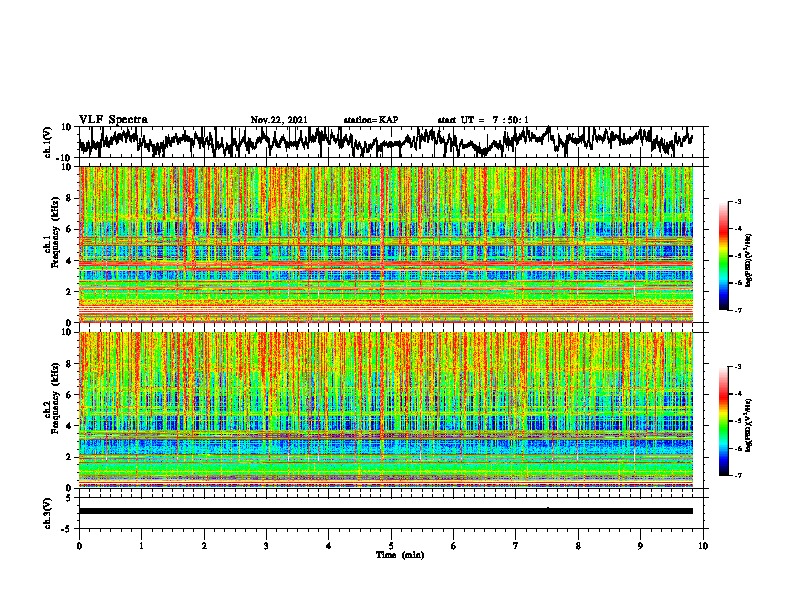Viewport: 792px width, 612px height.
Task: Click time axis tick label "3"
Action: click(x=266, y=546)
